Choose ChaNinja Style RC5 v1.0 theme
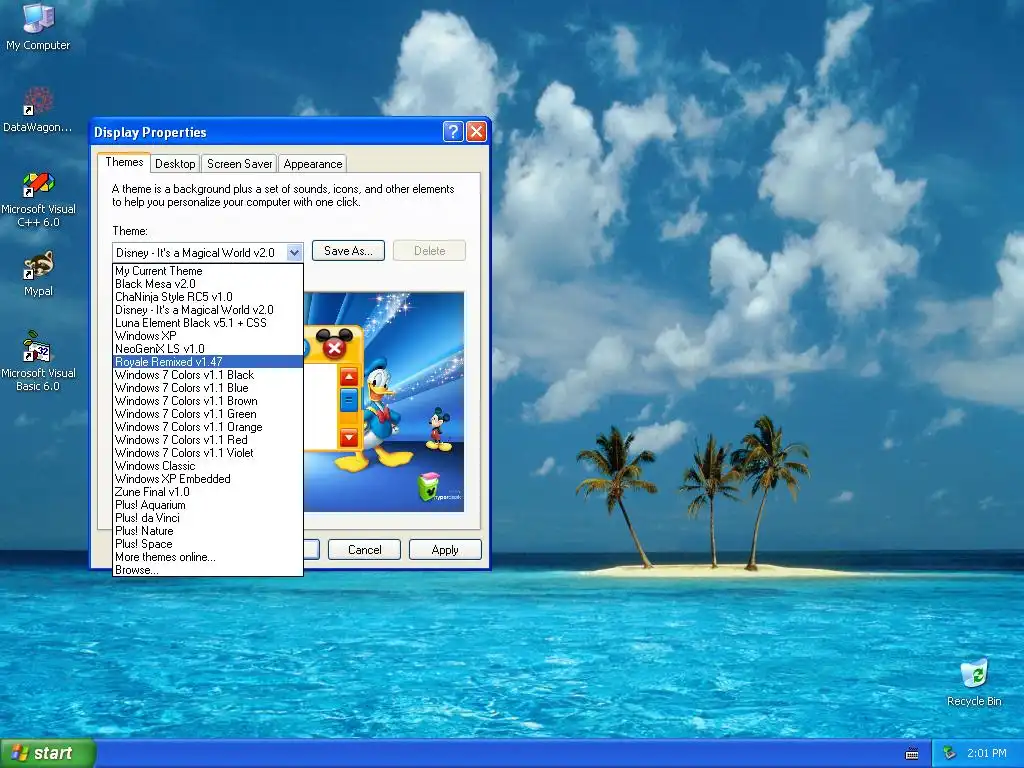1024x768 pixels. [208, 297]
